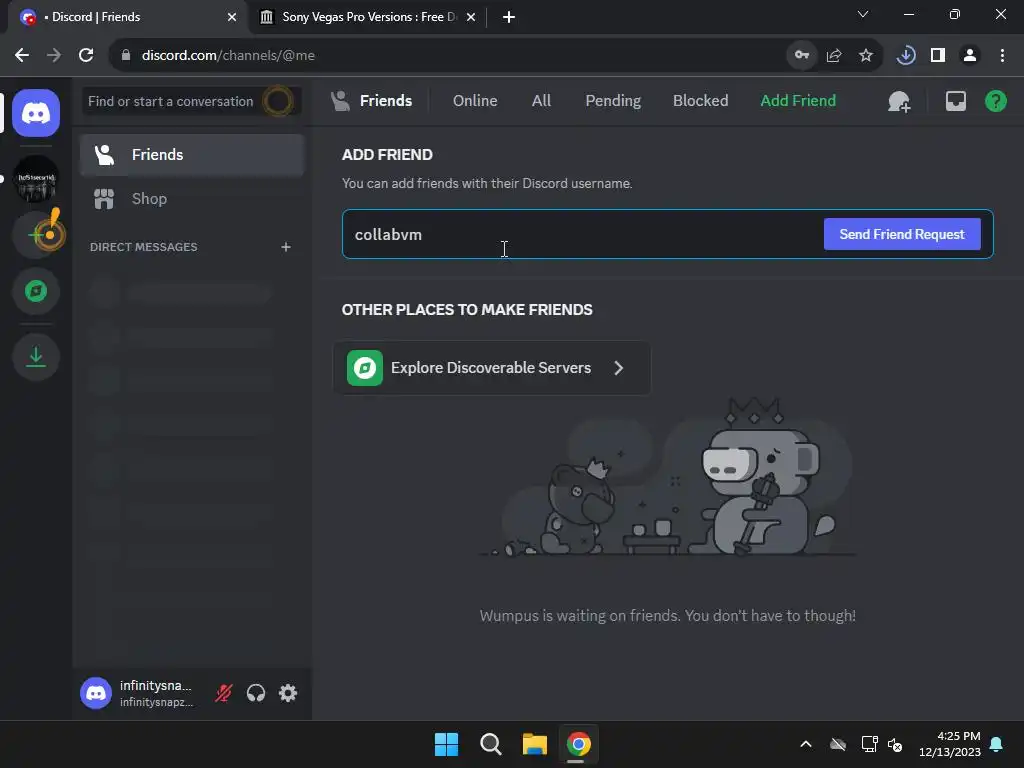Open Shop in the sidebar list
This screenshot has width=1024, height=768.
[x=192, y=199]
